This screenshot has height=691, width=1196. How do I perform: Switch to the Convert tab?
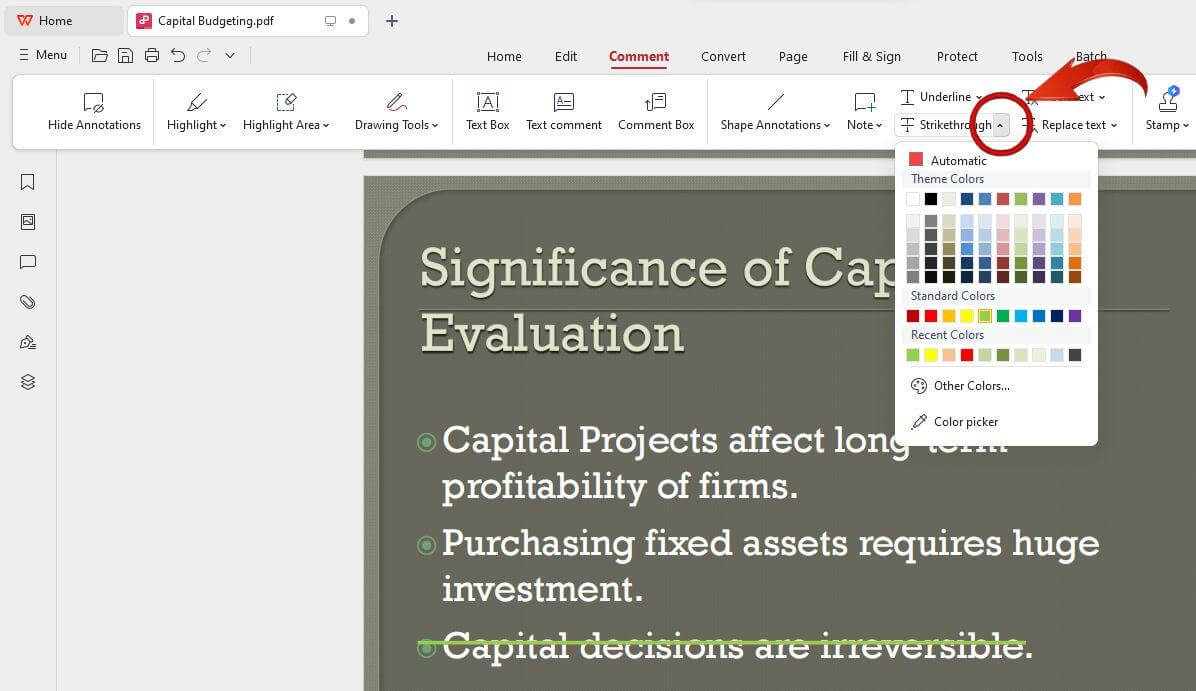[723, 56]
